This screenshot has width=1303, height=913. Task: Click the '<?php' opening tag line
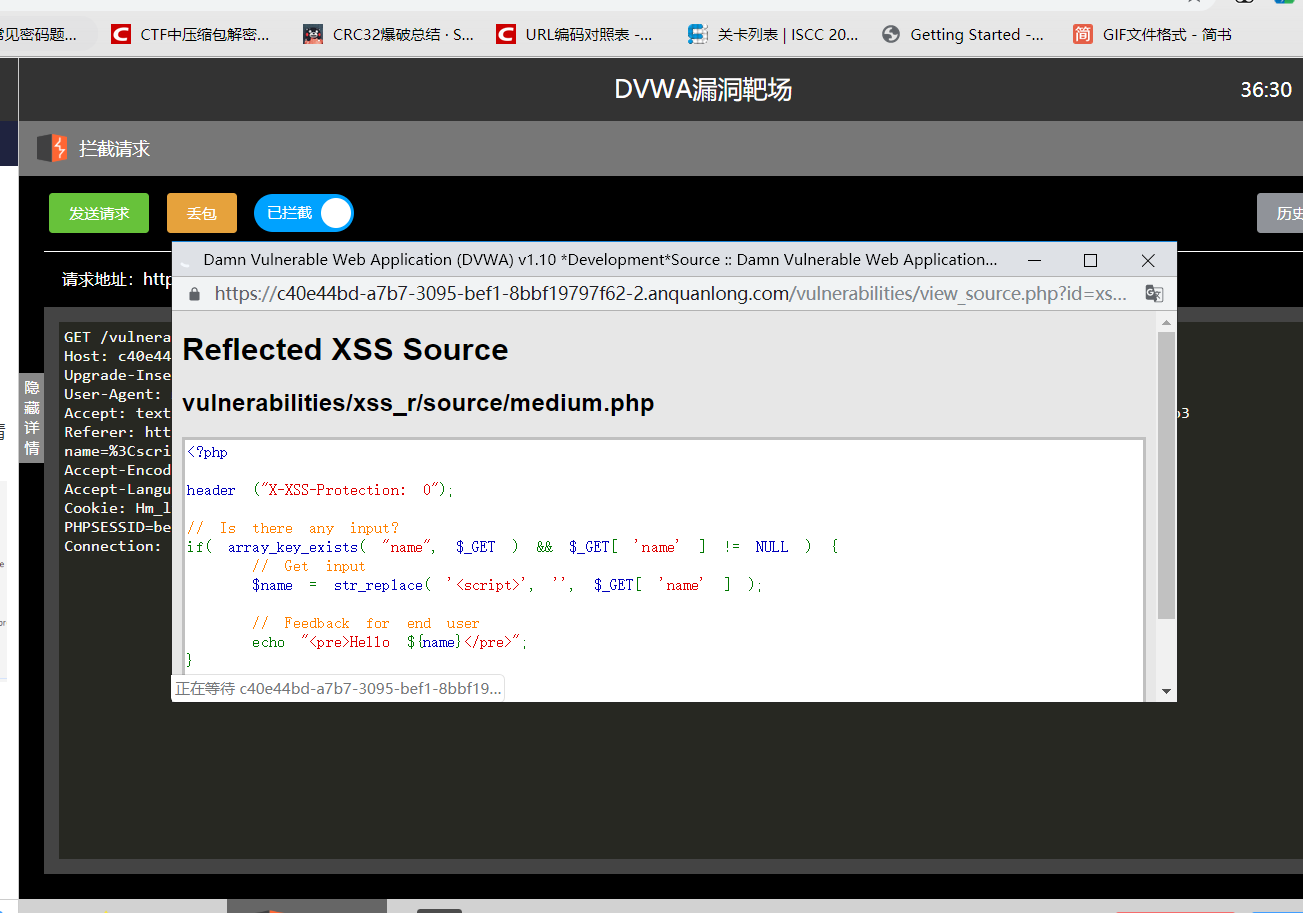click(207, 452)
